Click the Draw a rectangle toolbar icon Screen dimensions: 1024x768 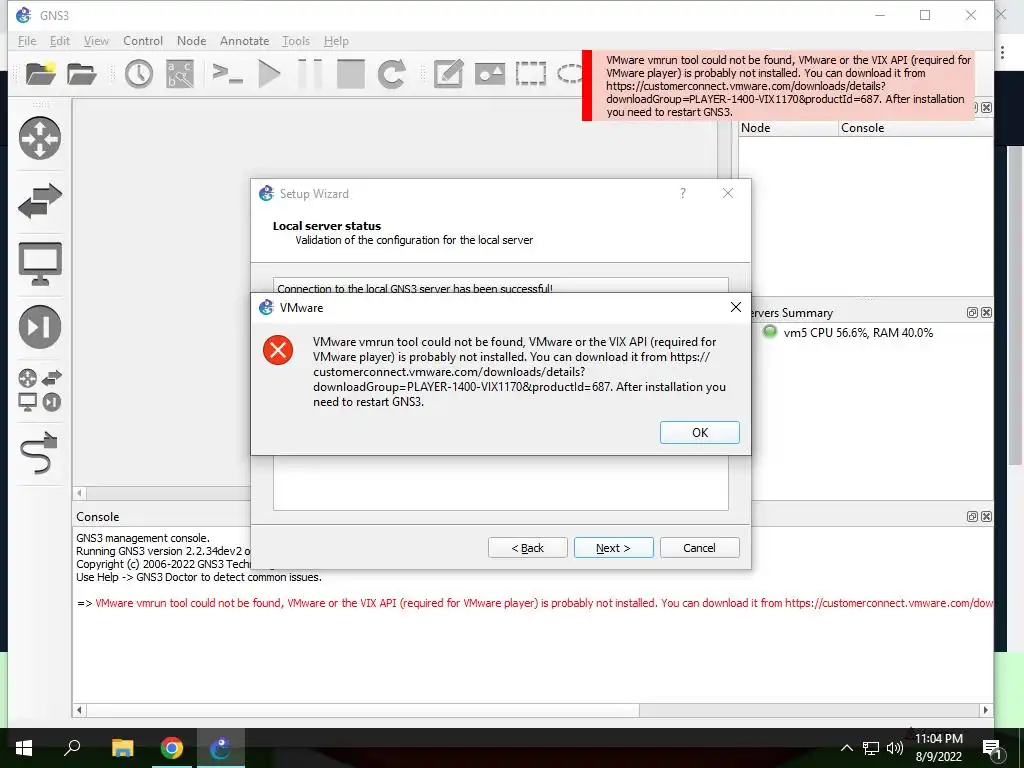(x=530, y=74)
